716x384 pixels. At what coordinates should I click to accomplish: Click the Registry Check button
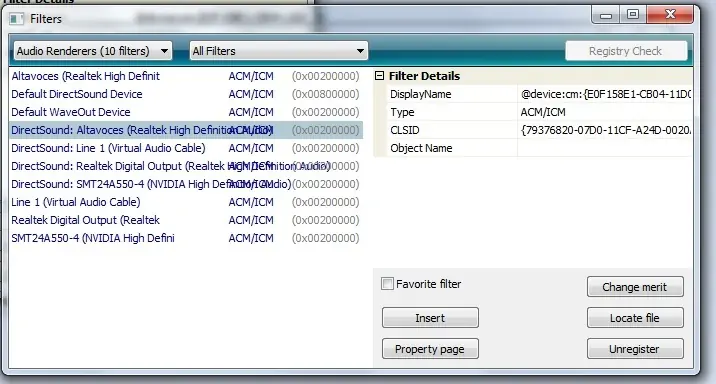click(626, 51)
